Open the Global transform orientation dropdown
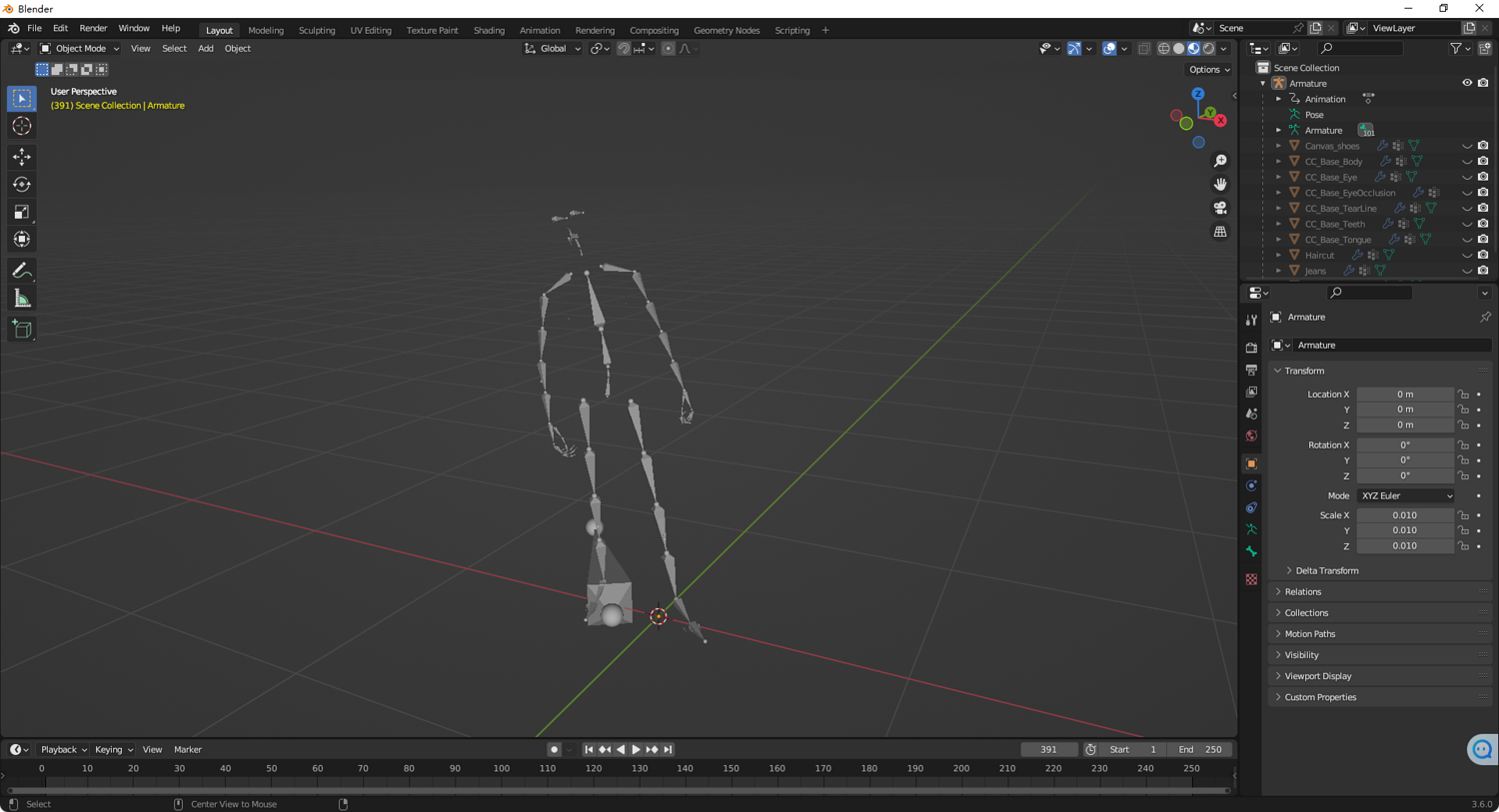 coord(553,48)
